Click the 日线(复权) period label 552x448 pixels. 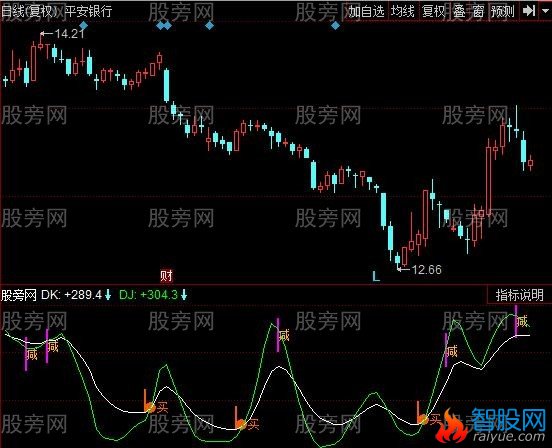29,11
